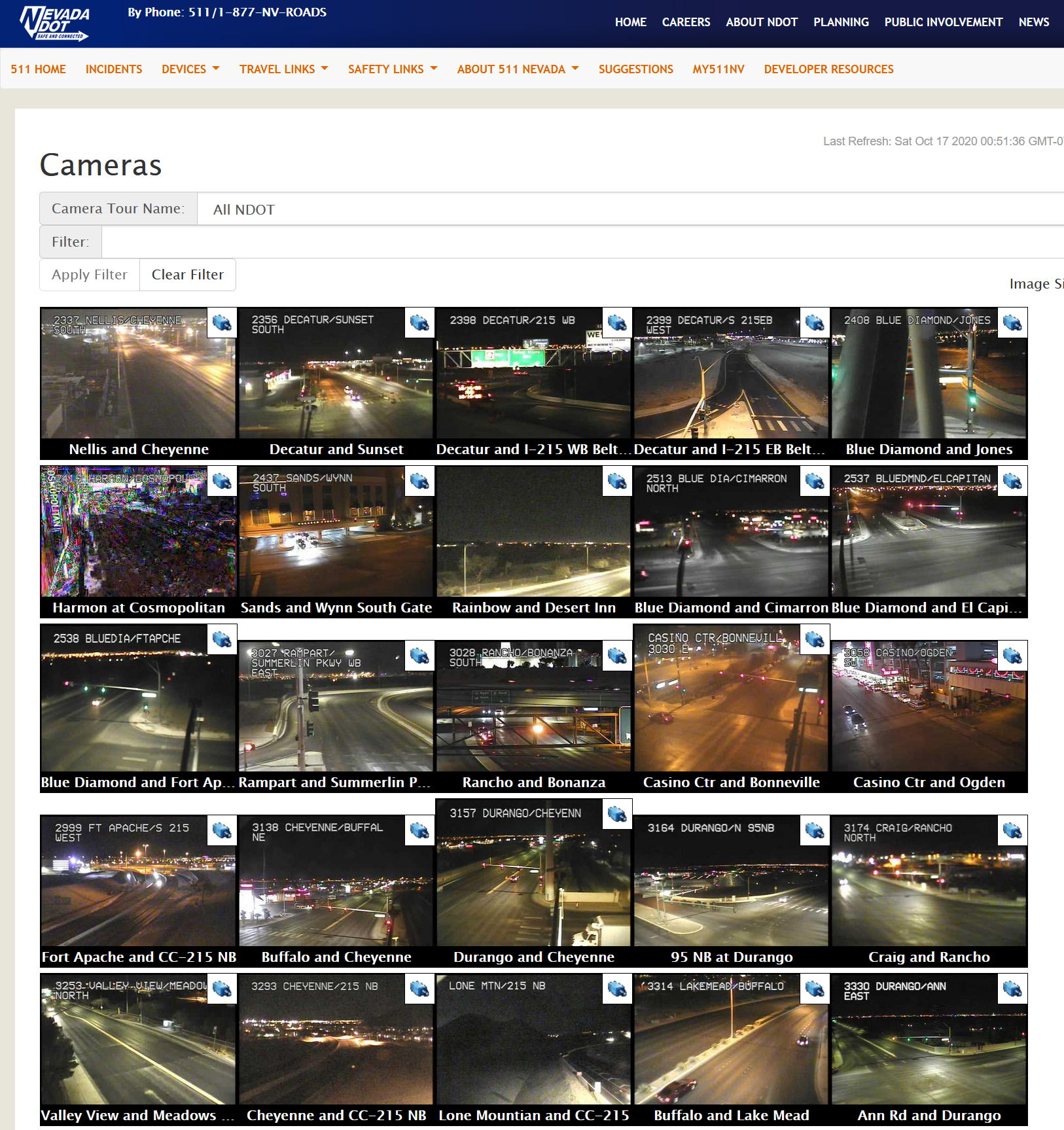Screen dimensions: 1064x1130
Task: Open About 511 Nevada dropdown
Action: coord(518,69)
